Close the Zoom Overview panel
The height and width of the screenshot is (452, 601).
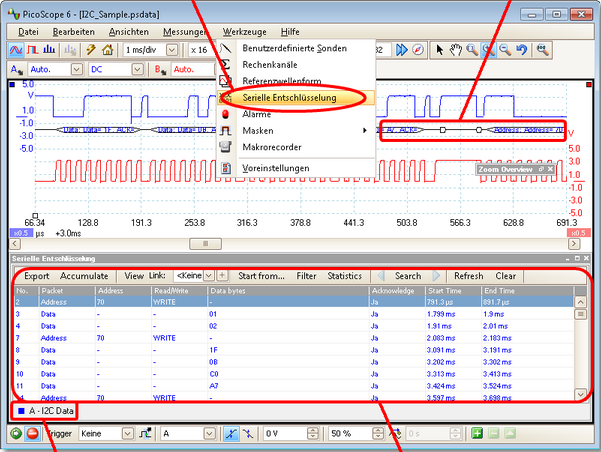[550, 169]
